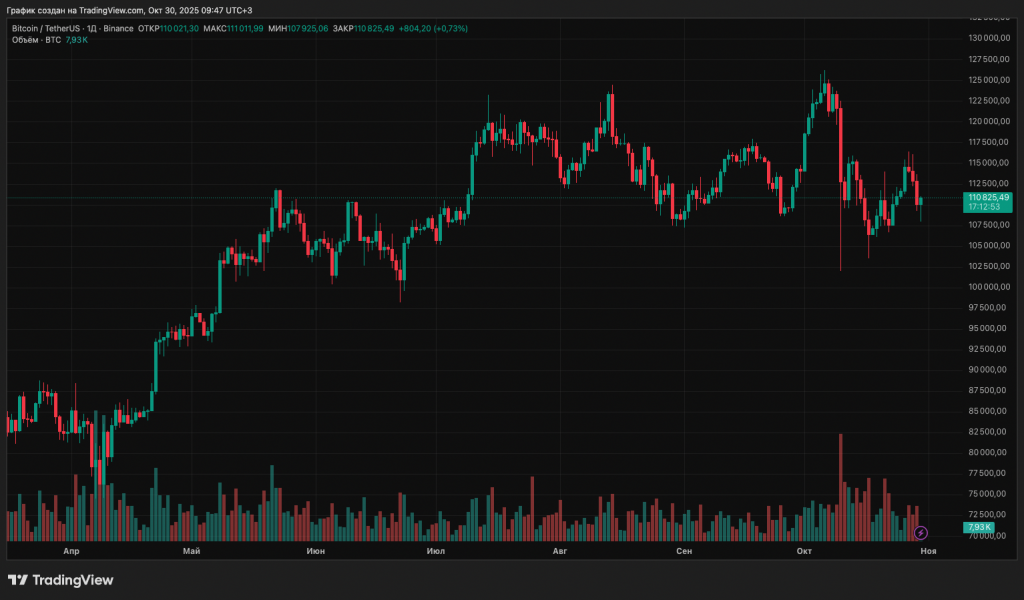Click the ОТКР open price value in the legend

[x=179, y=28]
